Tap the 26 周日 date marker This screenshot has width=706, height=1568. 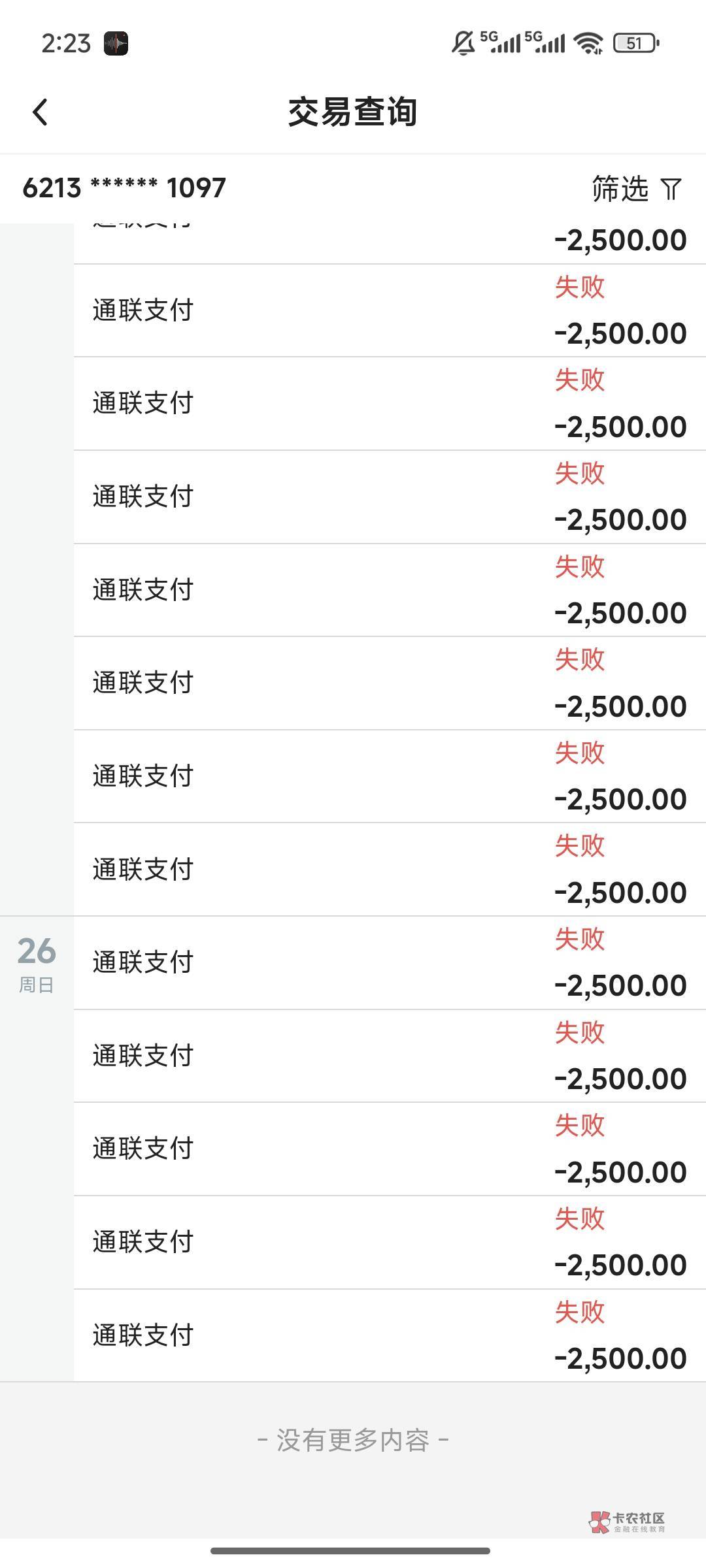[x=37, y=963]
